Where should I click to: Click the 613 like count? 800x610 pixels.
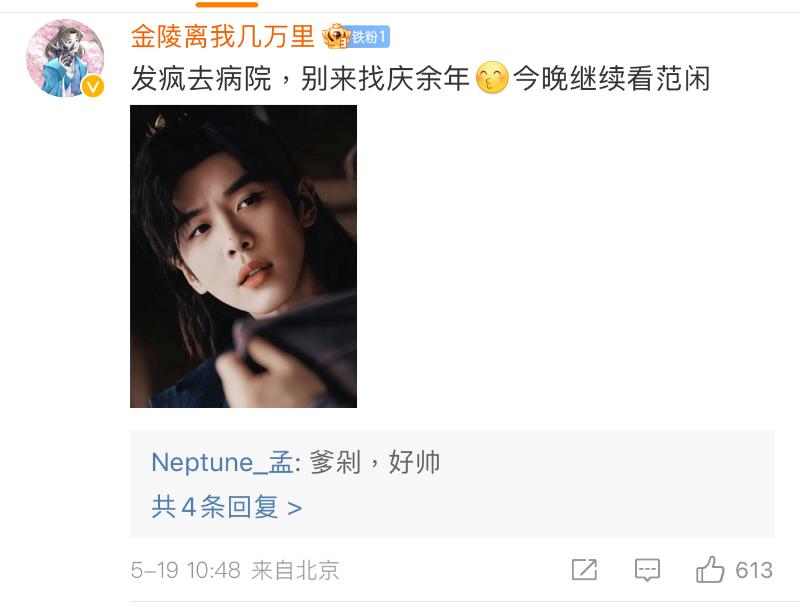[754, 570]
